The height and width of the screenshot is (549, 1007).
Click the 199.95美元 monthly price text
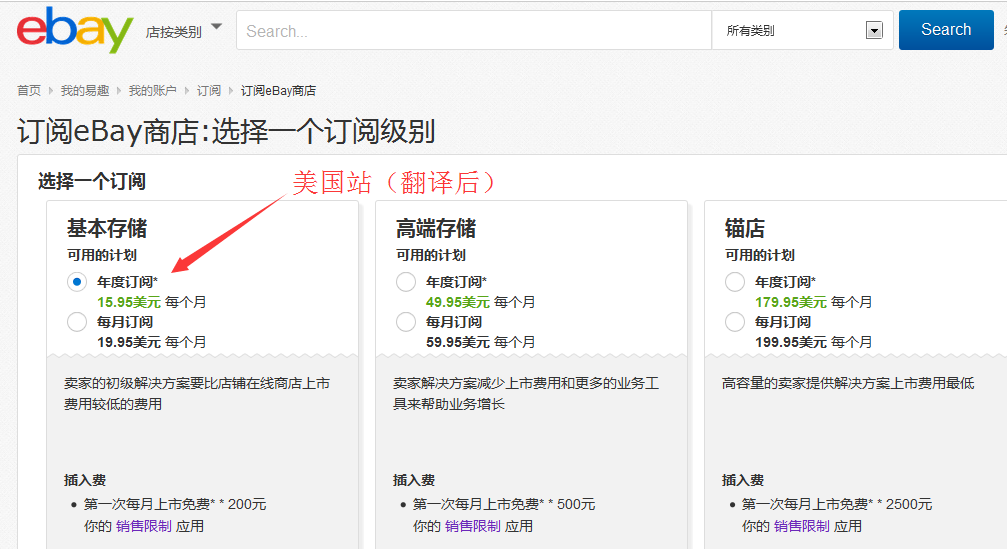[x=791, y=342]
